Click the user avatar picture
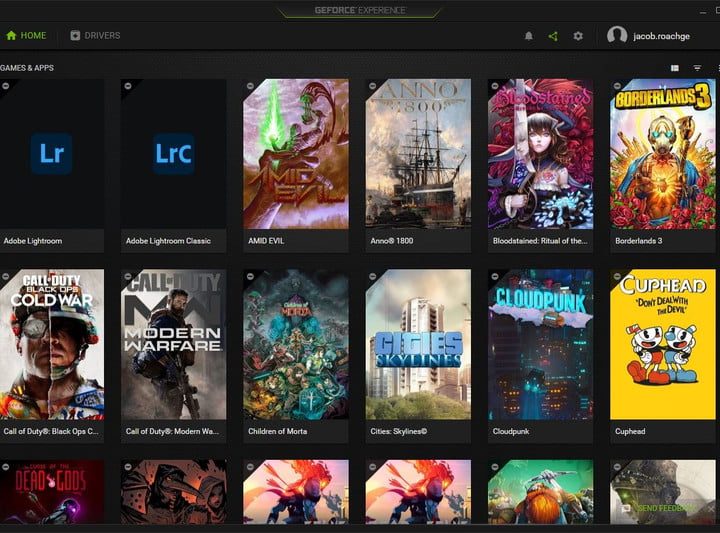This screenshot has width=720, height=533. (617, 35)
